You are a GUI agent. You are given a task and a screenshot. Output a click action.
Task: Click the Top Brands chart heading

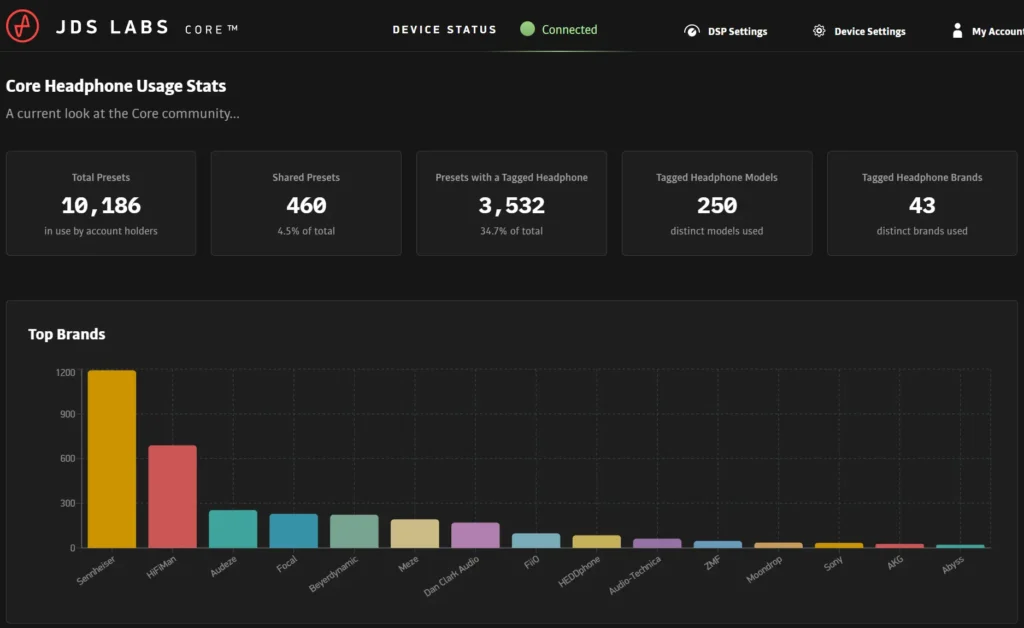(67, 334)
